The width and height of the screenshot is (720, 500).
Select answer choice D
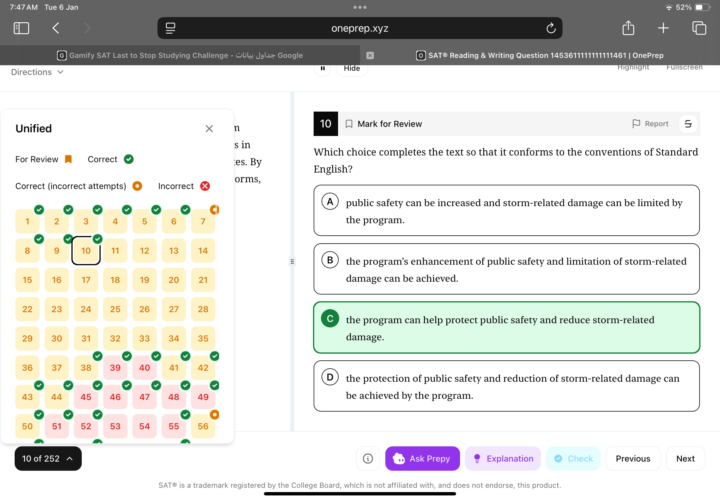tap(507, 386)
